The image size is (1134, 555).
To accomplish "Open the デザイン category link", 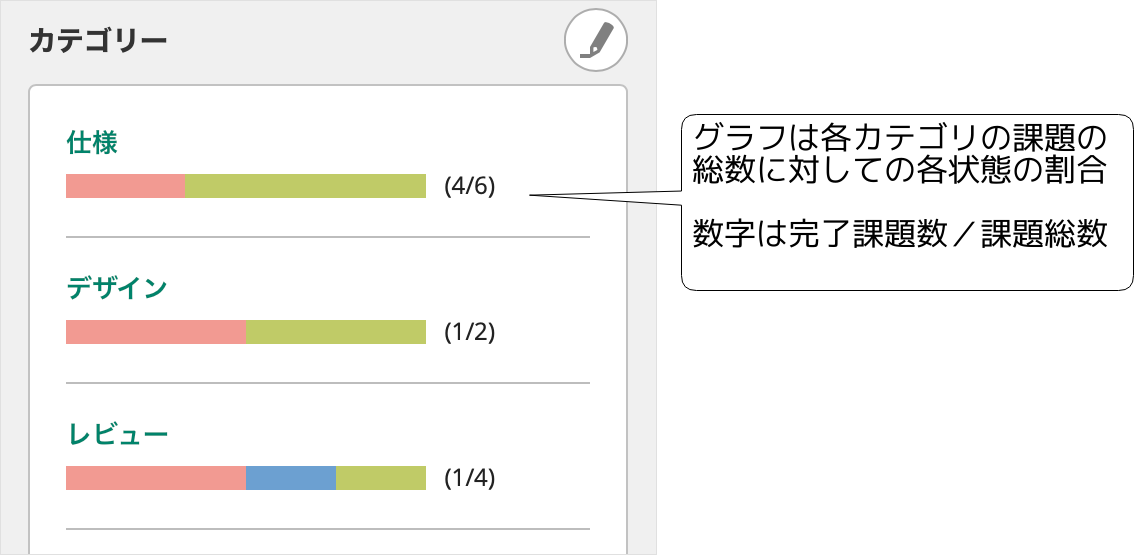I will coord(116,288).
